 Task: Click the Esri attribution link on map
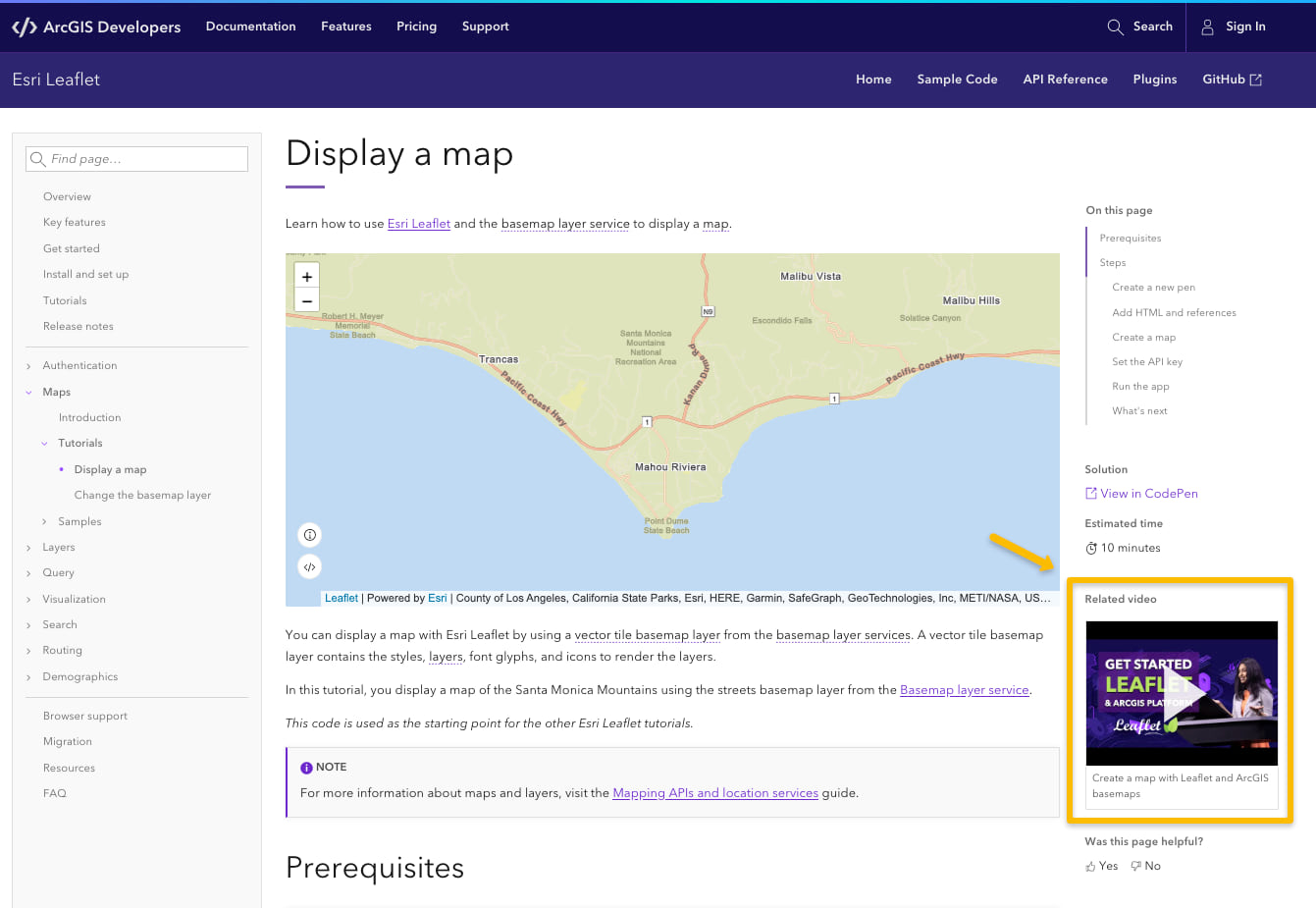pyautogui.click(x=438, y=598)
